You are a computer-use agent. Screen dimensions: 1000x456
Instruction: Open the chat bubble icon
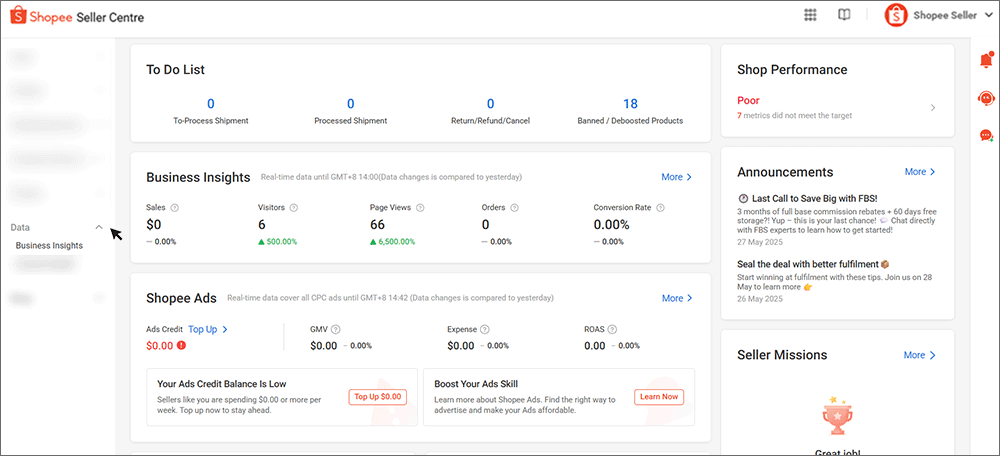pos(987,135)
